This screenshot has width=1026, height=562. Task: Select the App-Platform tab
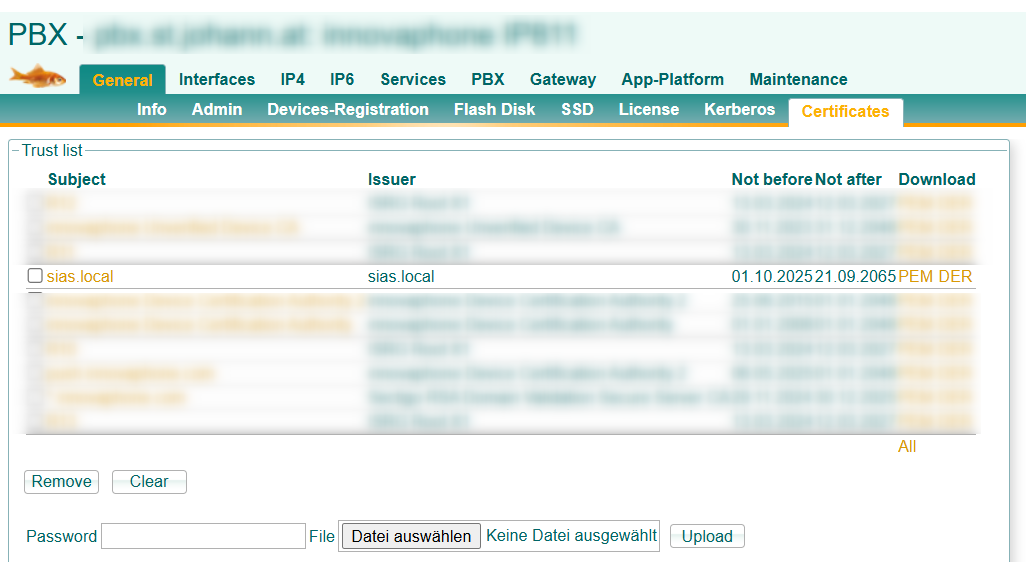click(x=672, y=80)
